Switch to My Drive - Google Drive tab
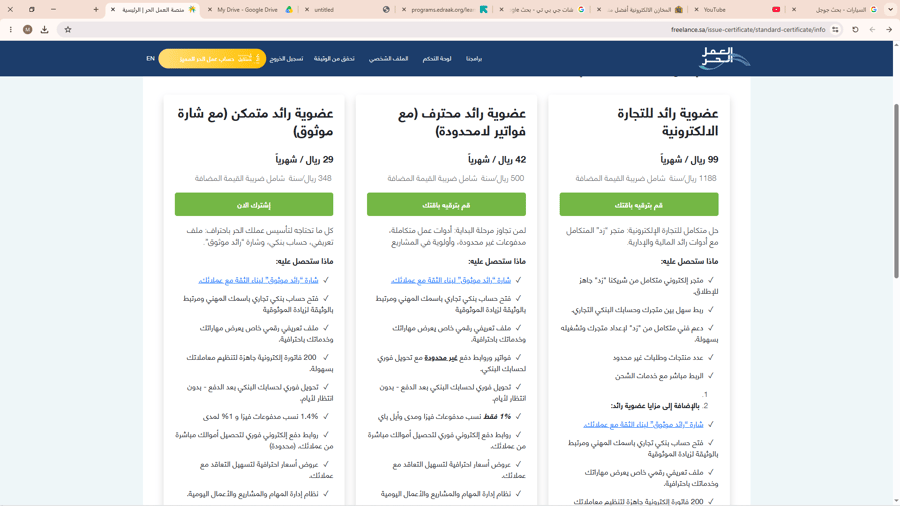The width and height of the screenshot is (900, 506). tap(251, 9)
